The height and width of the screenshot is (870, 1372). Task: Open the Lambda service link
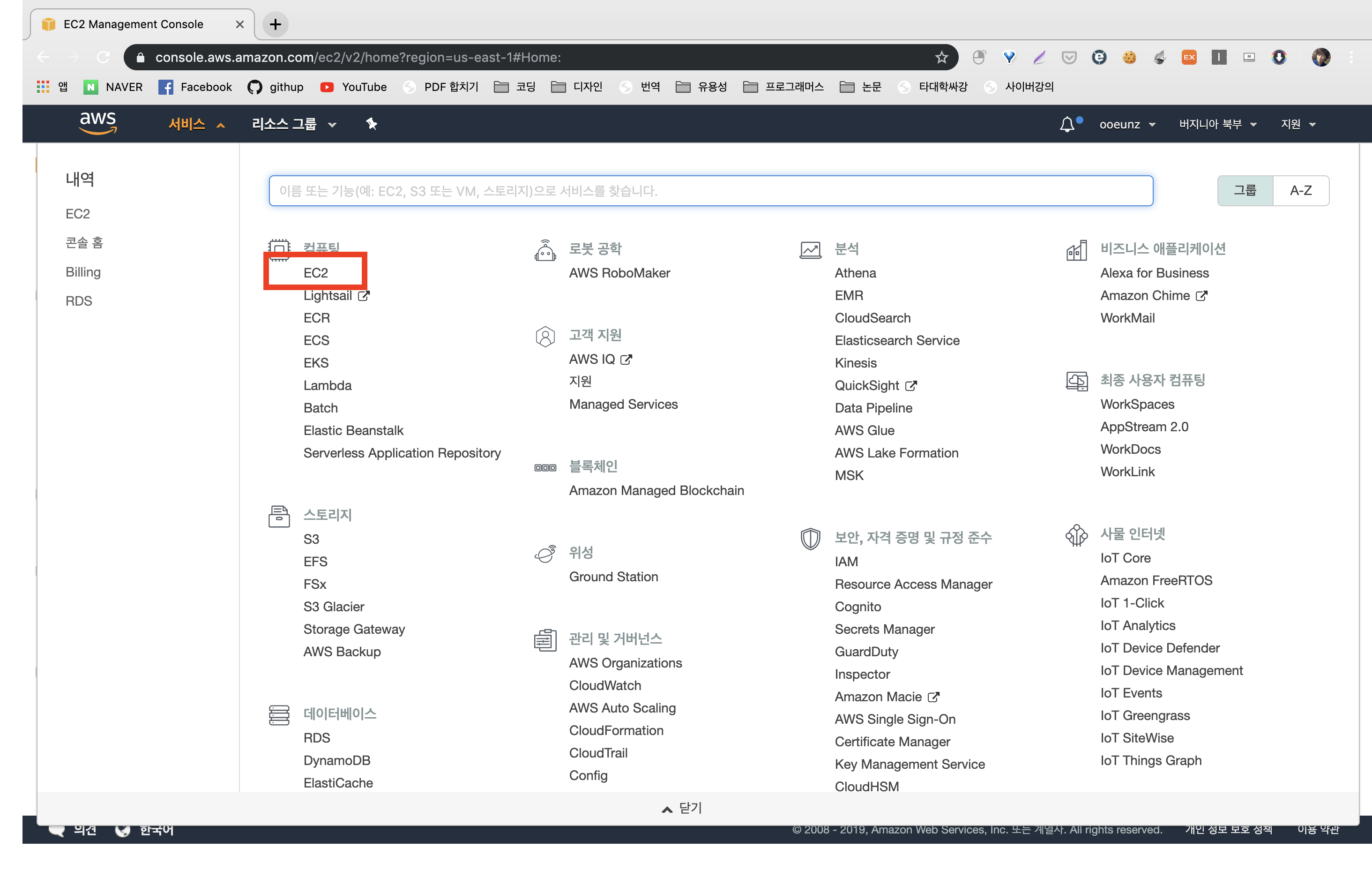(x=327, y=385)
